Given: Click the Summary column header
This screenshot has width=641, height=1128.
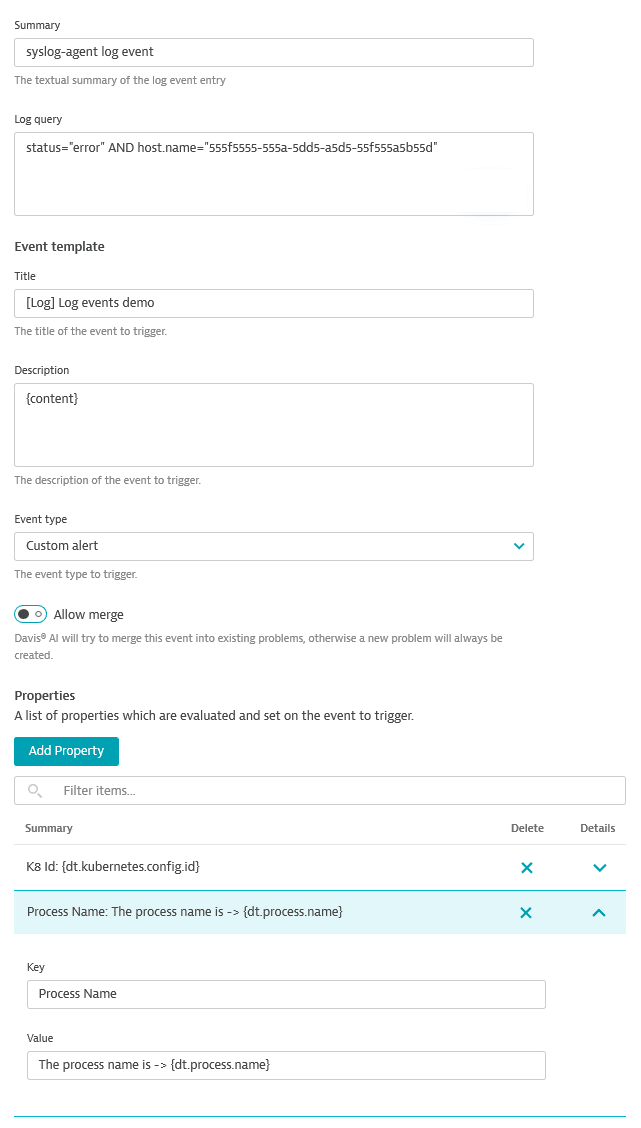Looking at the screenshot, I should (x=49, y=828).
